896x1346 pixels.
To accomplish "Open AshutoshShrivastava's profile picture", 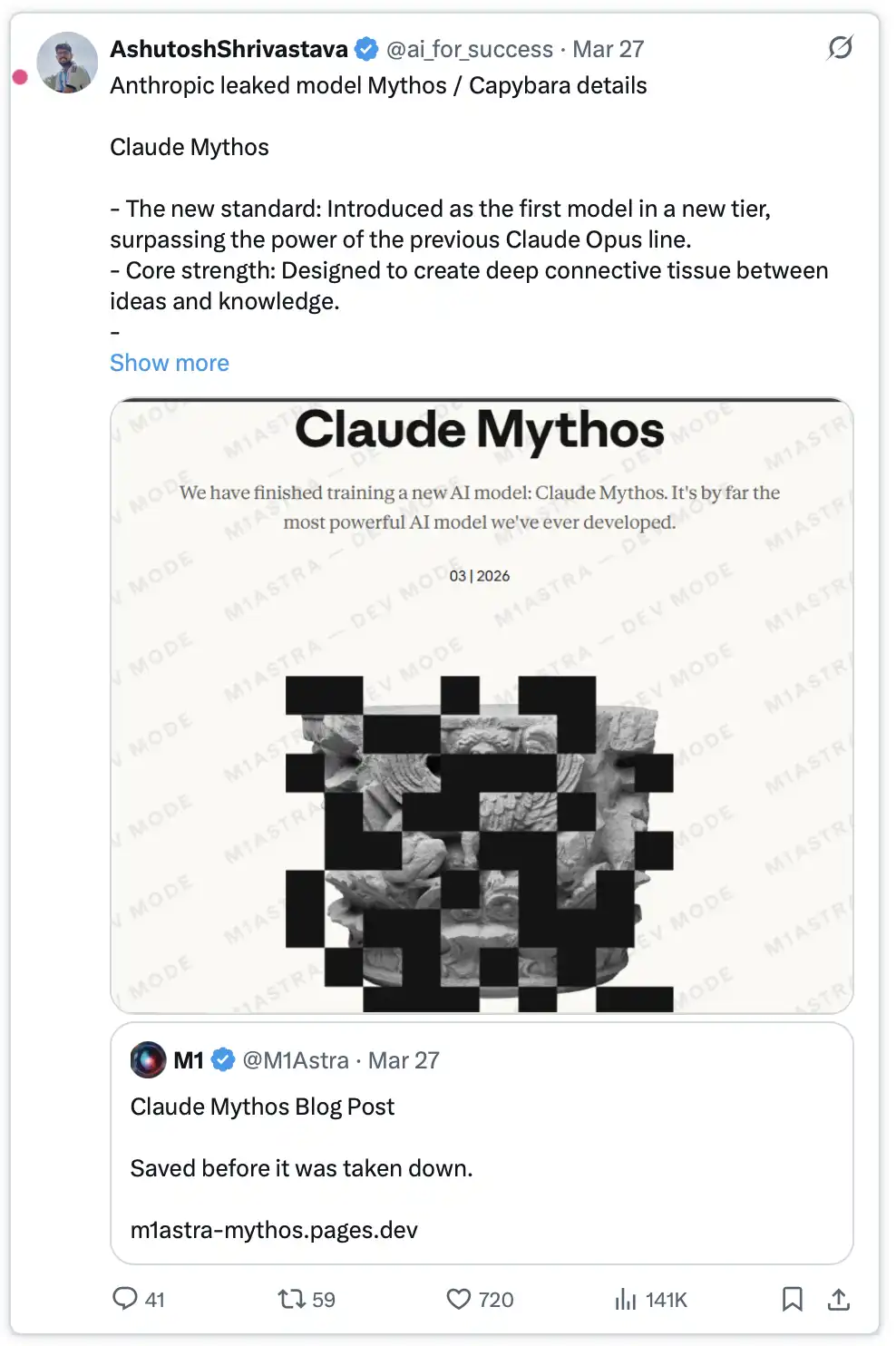I will pos(67,63).
